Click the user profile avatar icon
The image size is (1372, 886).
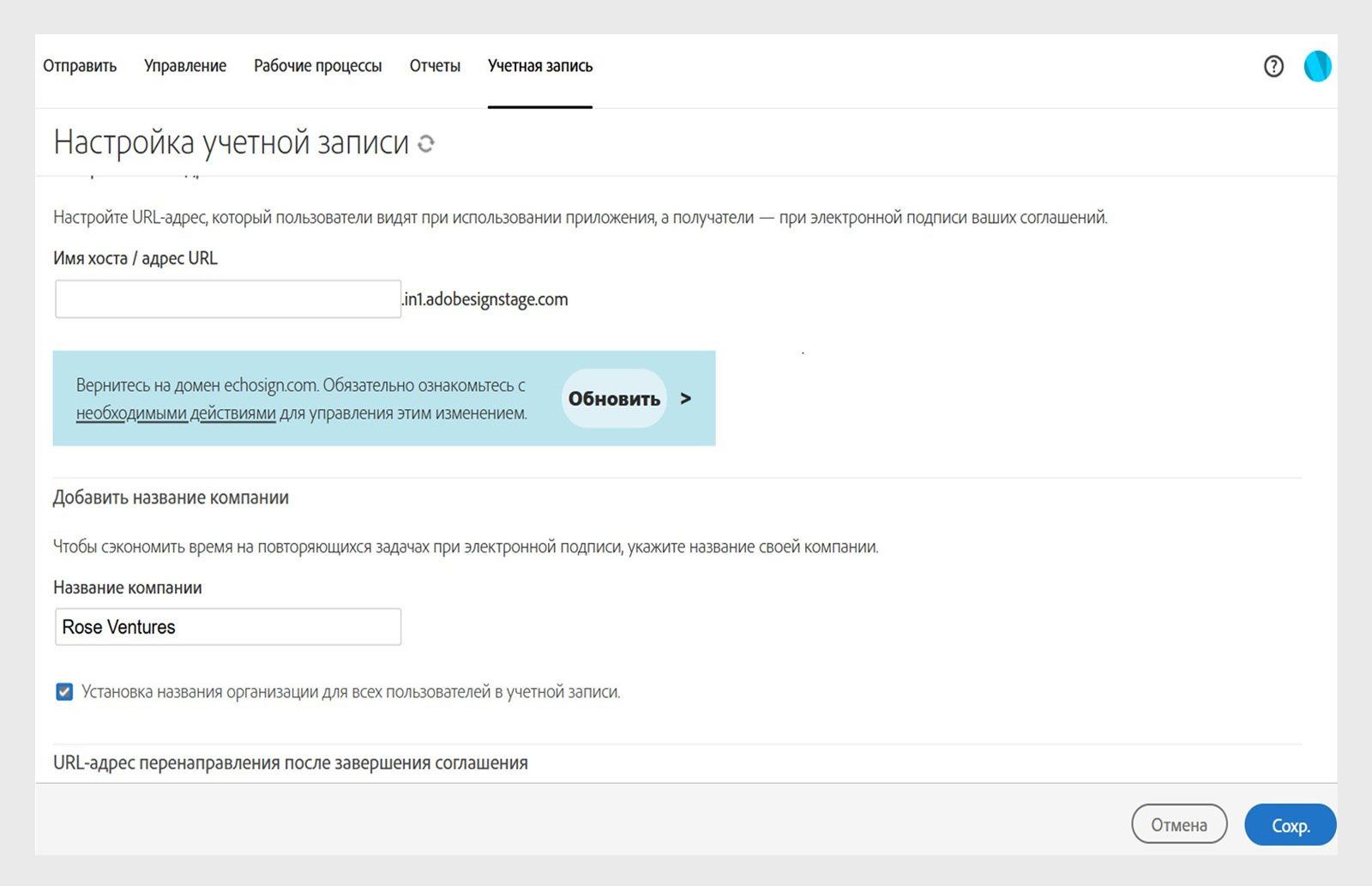tap(1317, 66)
